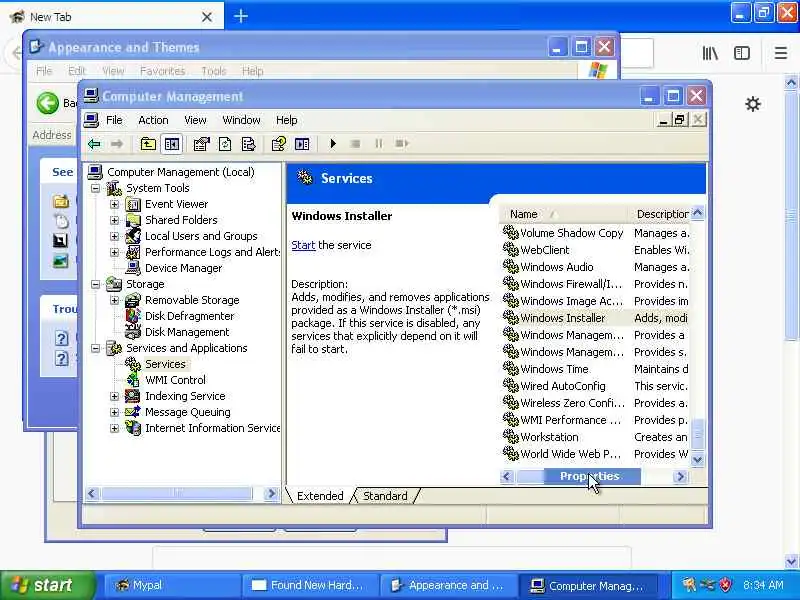This screenshot has height=600, width=800.
Task: Click services list scroll down arrow
Action: tap(697, 459)
